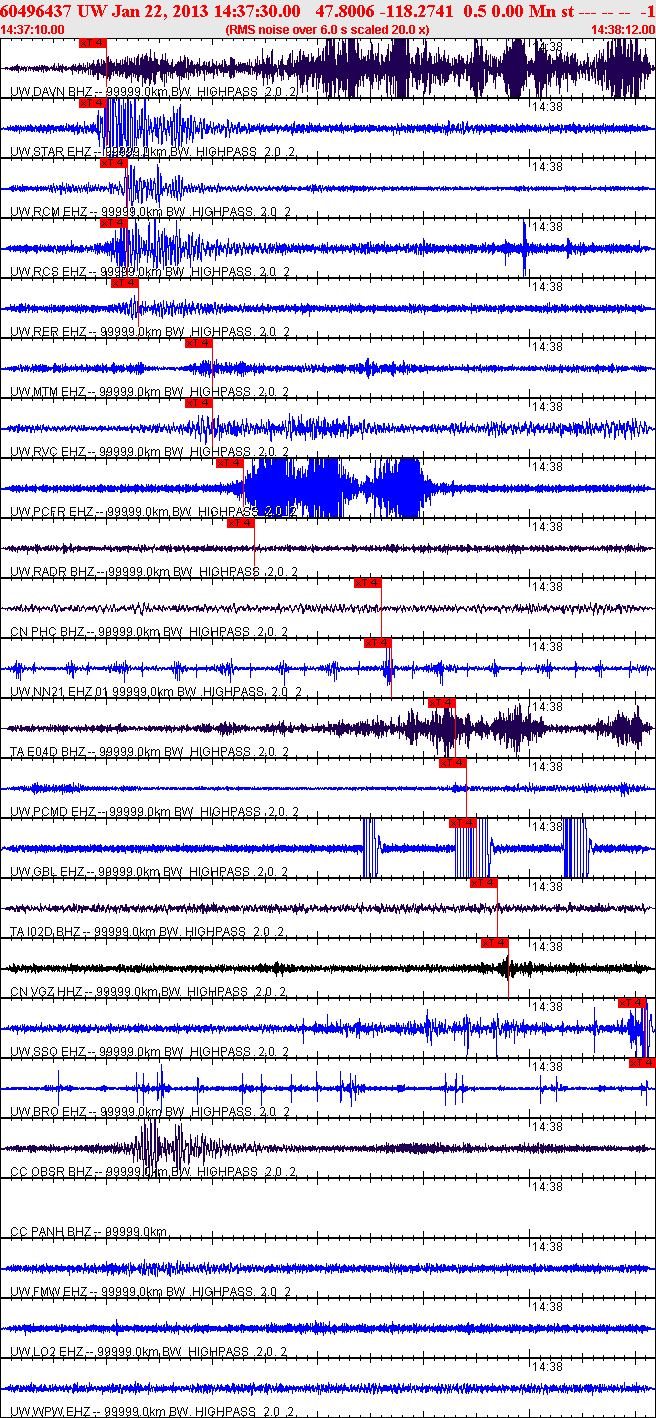Image resolution: width=656 pixels, height=1418 pixels.
Task: Click the pick marker on the BRO trace
Action: click(x=642, y=1063)
